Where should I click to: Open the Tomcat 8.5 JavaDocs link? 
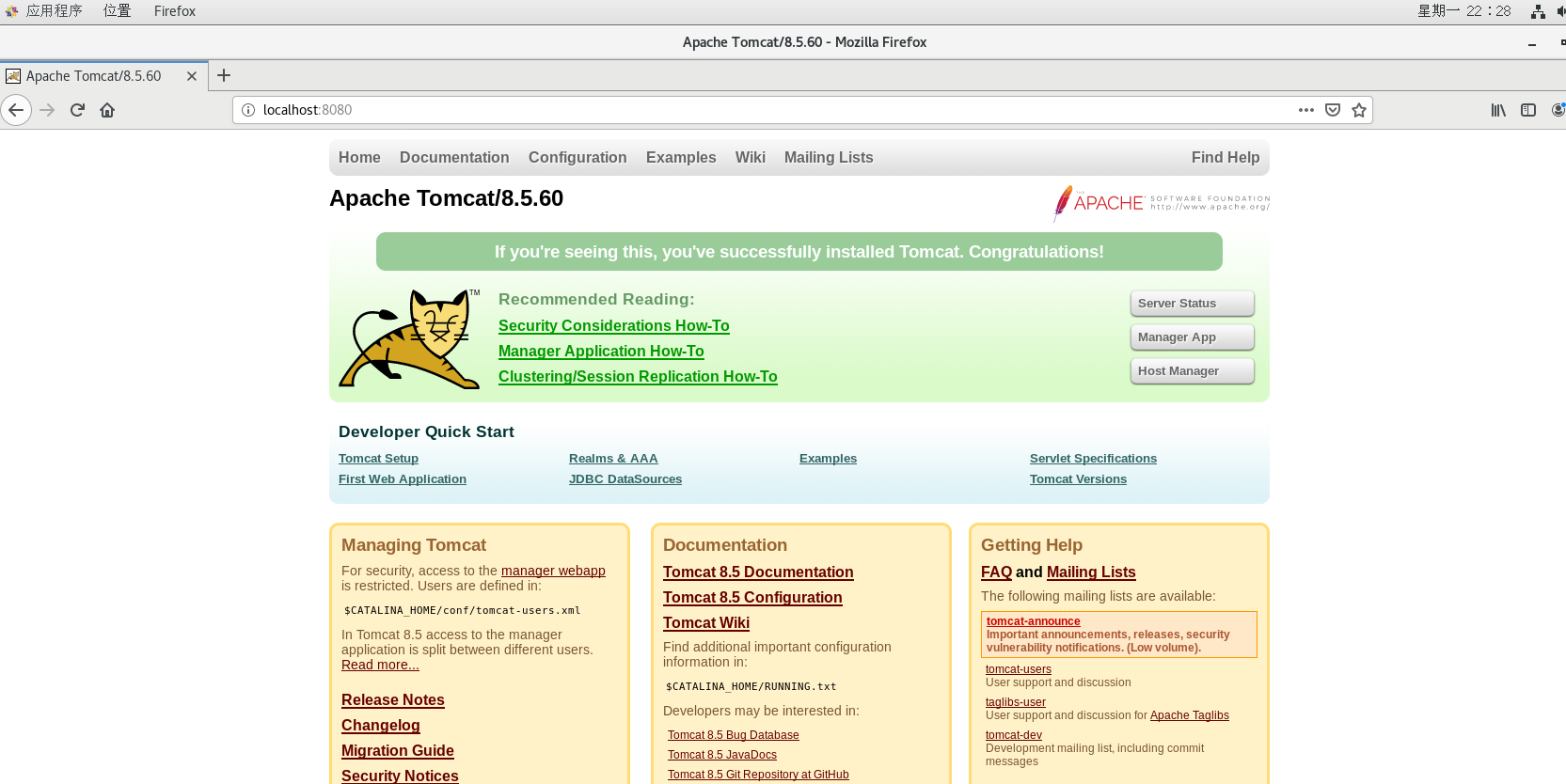722,755
